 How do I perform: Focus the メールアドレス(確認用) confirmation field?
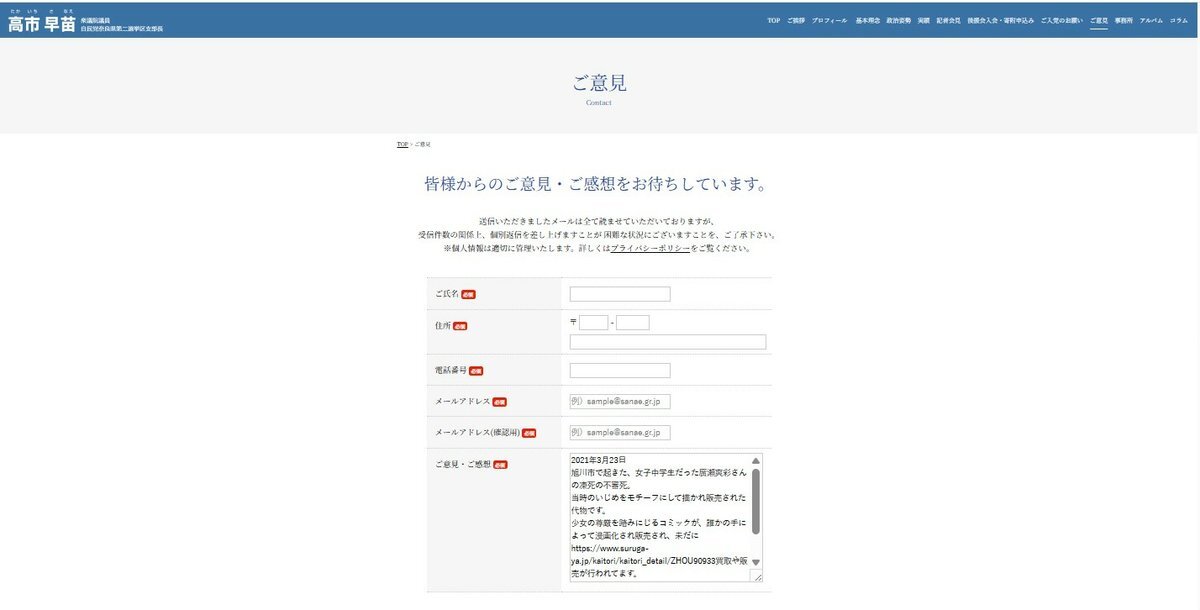pyautogui.click(x=620, y=433)
